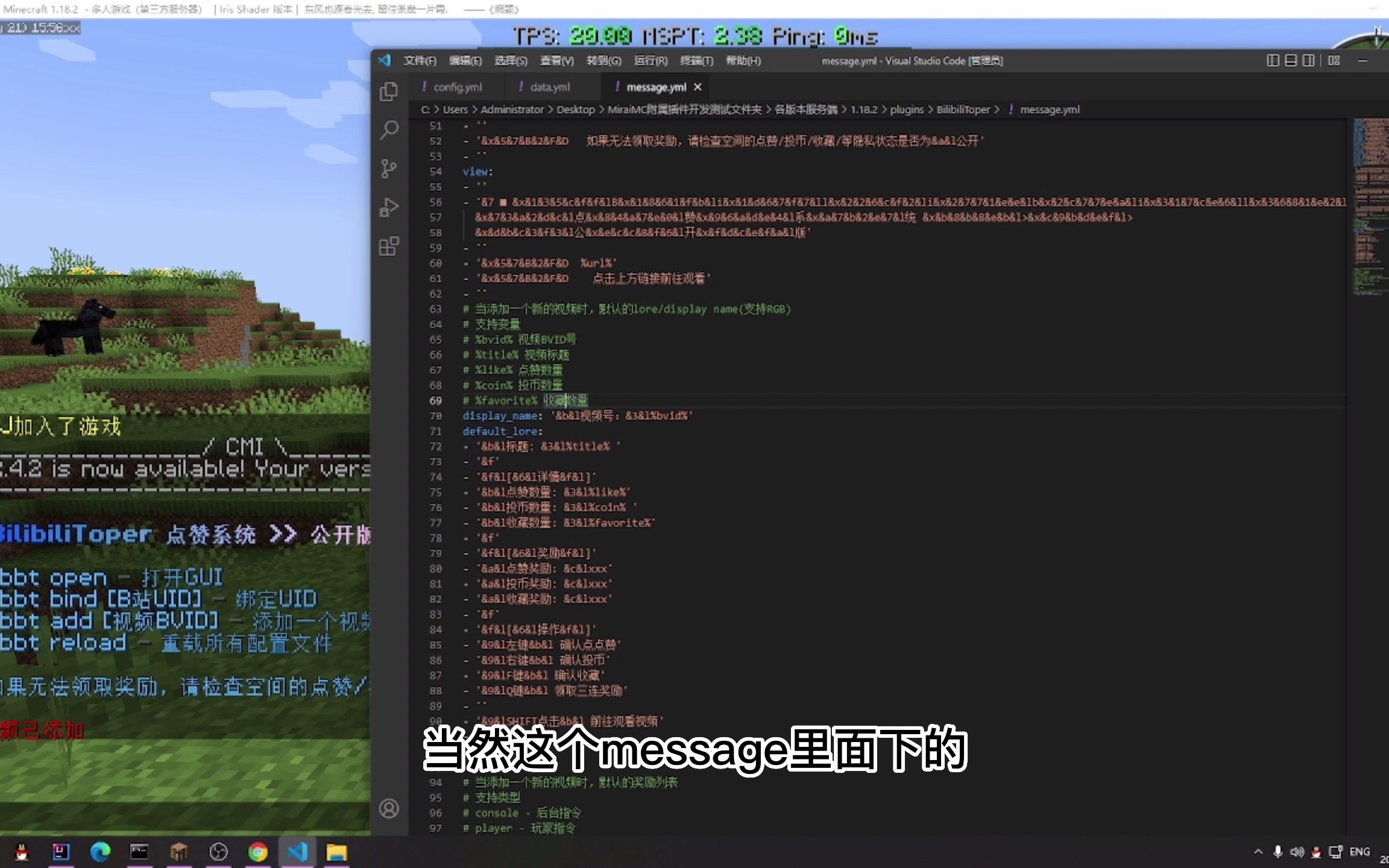Image resolution: width=1389 pixels, height=868 pixels.
Task: Open the 选择(S) menu
Action: 511,61
